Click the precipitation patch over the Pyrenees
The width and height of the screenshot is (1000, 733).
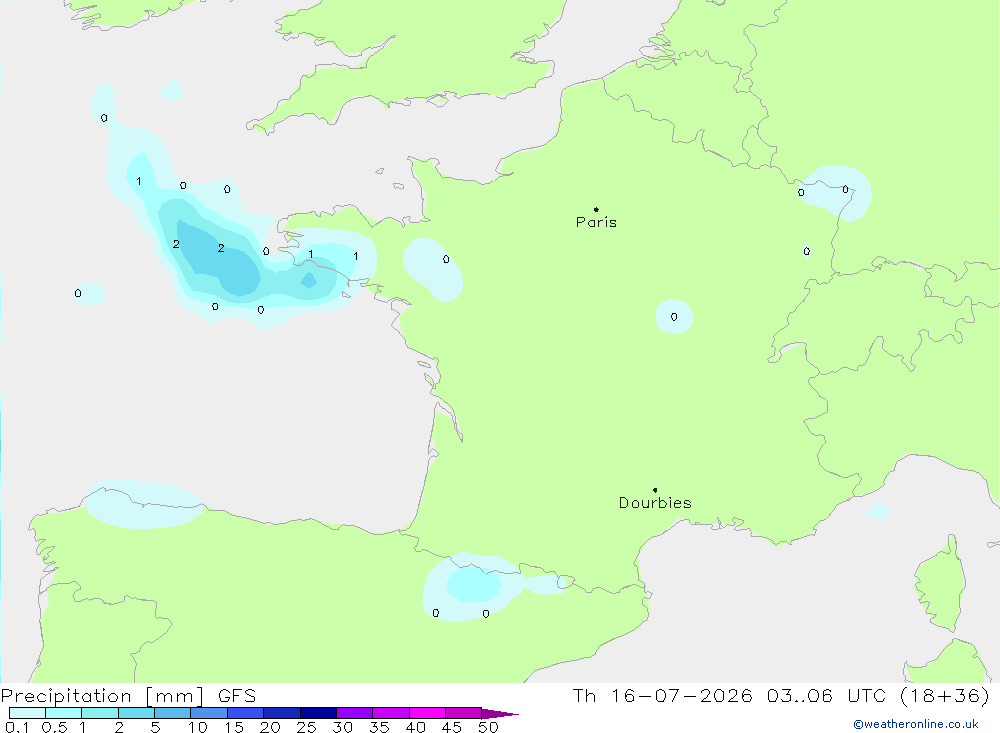[x=475, y=587]
